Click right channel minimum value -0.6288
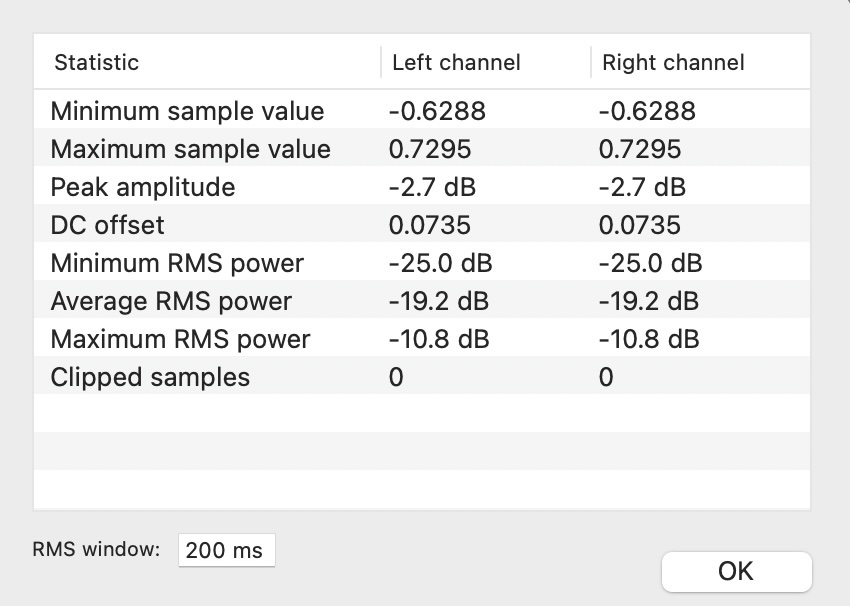Viewport: 850px width, 606px height. click(x=647, y=111)
